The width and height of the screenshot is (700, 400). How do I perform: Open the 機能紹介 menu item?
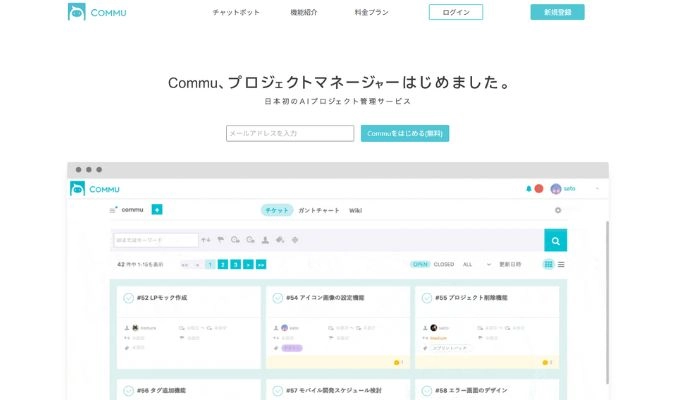(304, 12)
